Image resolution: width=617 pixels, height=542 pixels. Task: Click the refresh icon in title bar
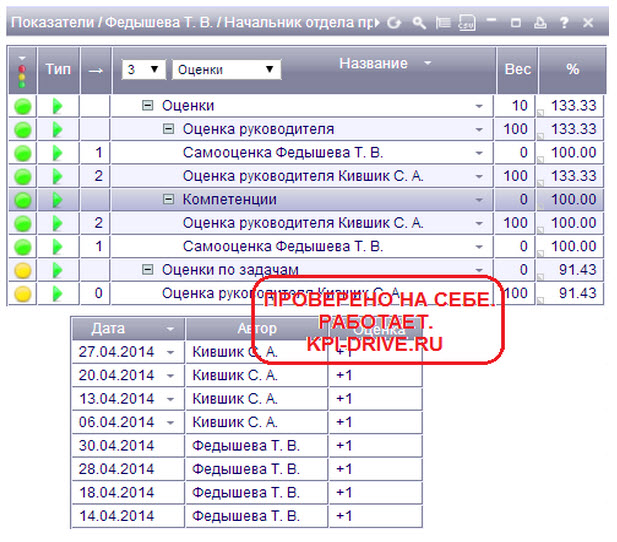point(393,23)
